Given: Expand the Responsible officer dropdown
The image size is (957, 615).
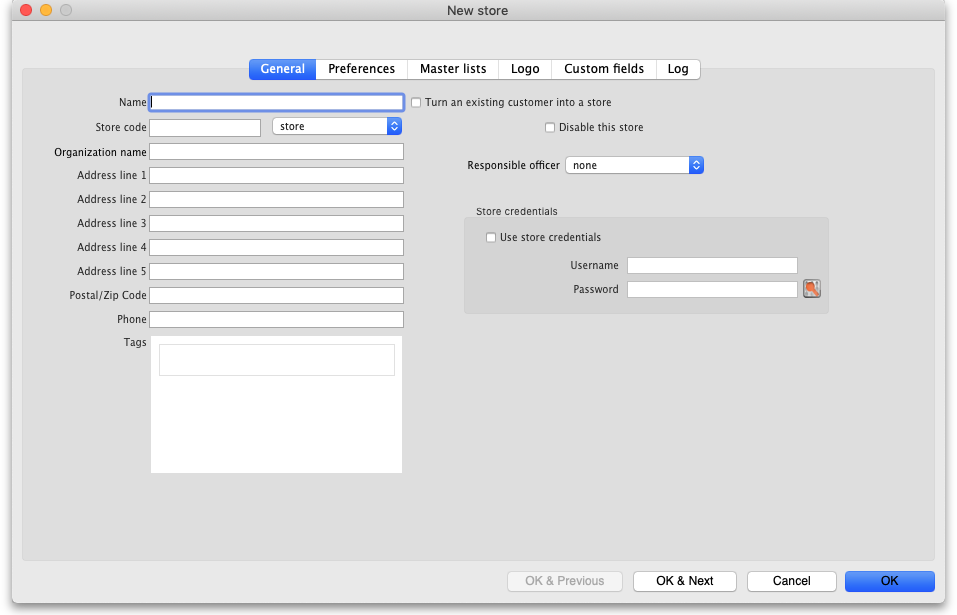Looking at the screenshot, I should (x=634, y=165).
